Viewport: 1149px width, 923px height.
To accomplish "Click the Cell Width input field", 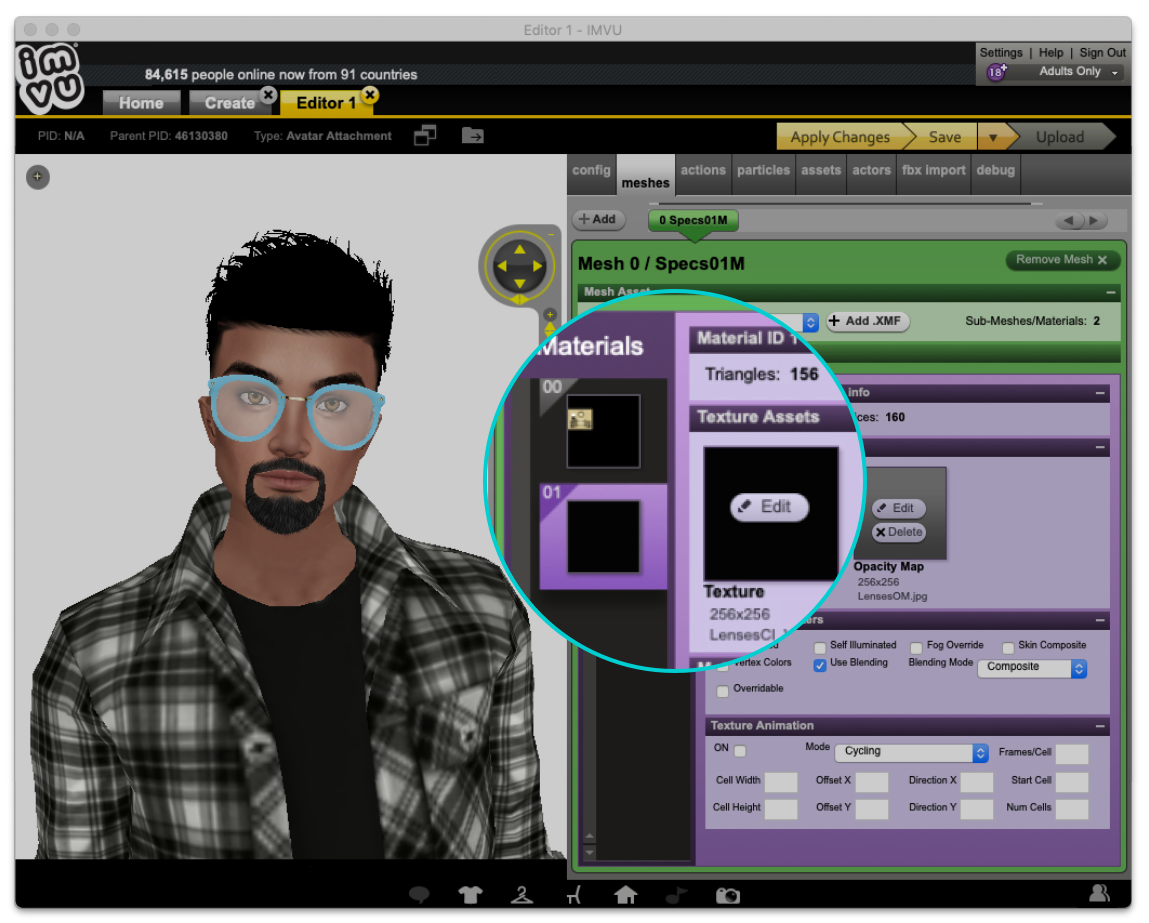I will 781,782.
